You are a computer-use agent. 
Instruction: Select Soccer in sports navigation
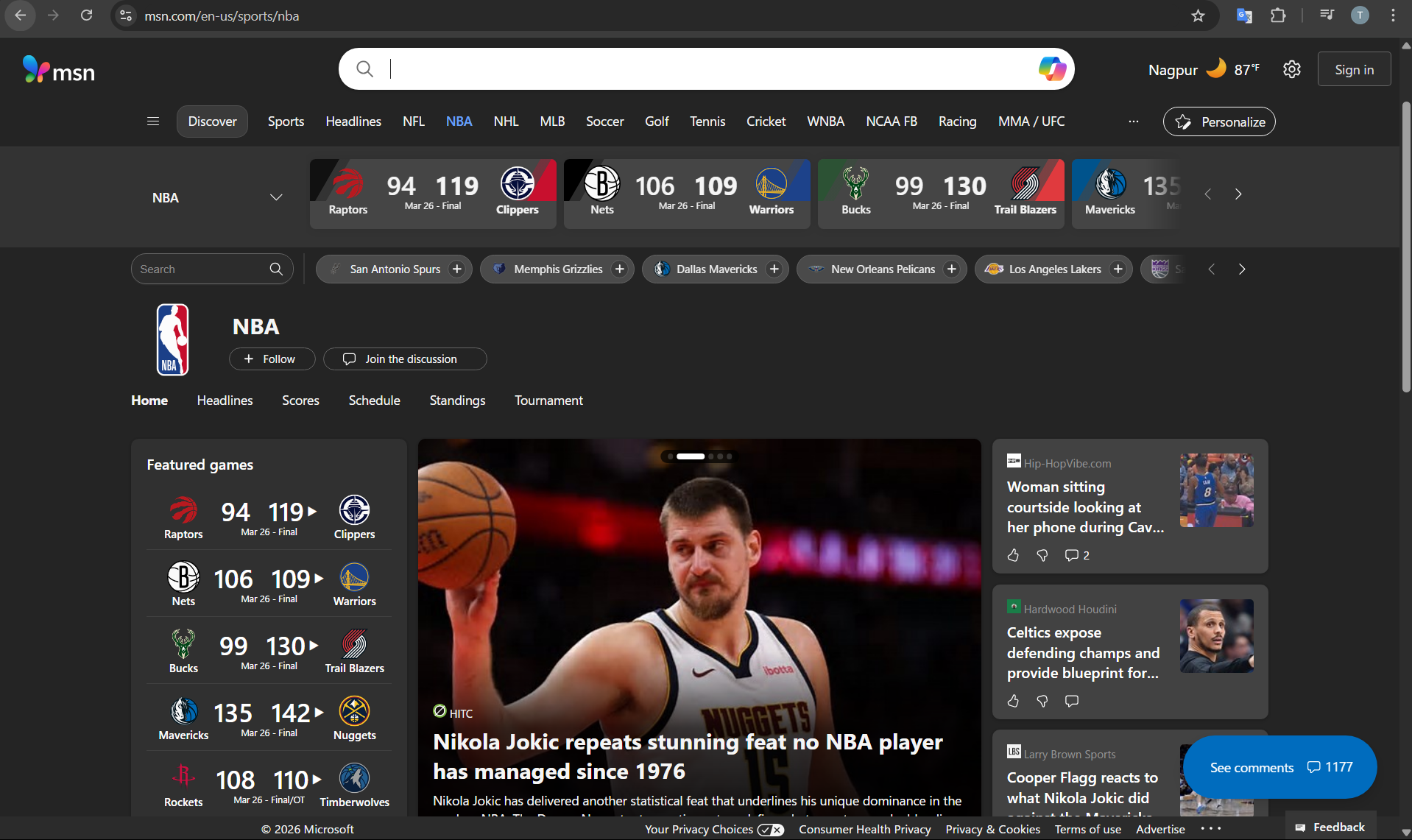604,121
